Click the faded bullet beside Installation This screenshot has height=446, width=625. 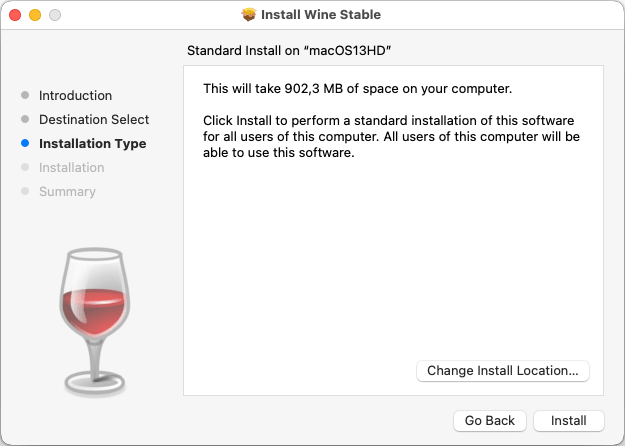tap(25, 167)
